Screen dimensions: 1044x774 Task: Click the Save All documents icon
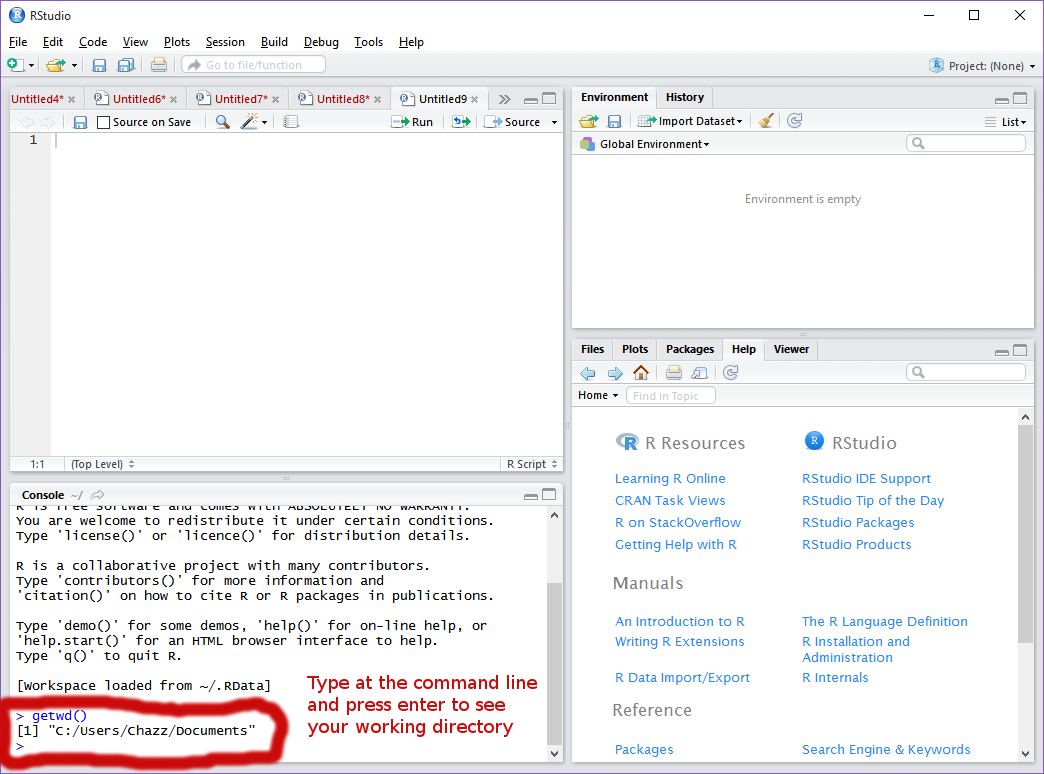[x=126, y=65]
